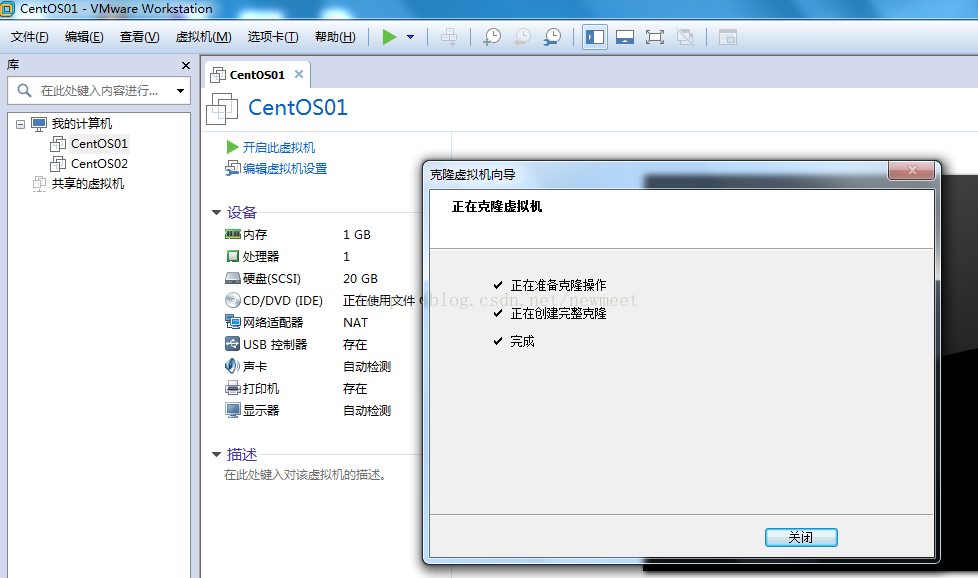Click the 关闭 button in the clone wizard

tap(801, 537)
